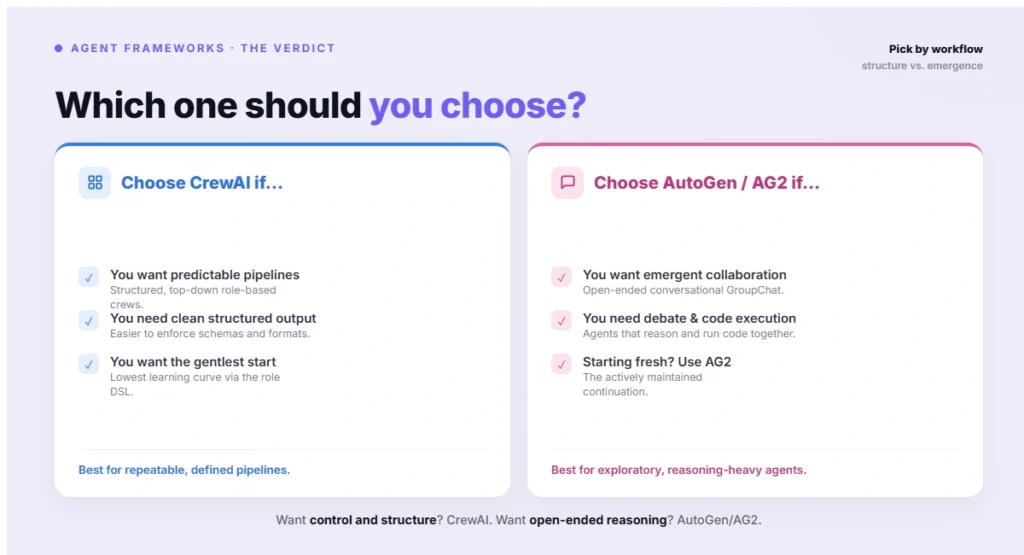
Task: Click 'Best for repeatable, defined pipelines.' text
Action: point(184,470)
